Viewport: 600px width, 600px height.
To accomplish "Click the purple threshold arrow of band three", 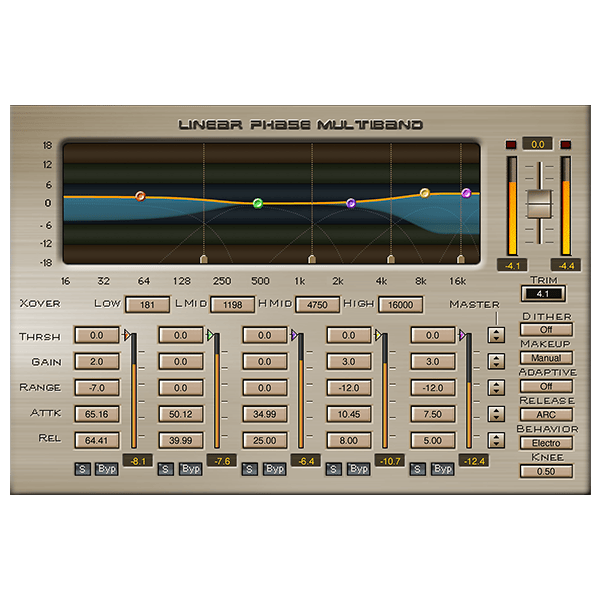I will [x=294, y=336].
